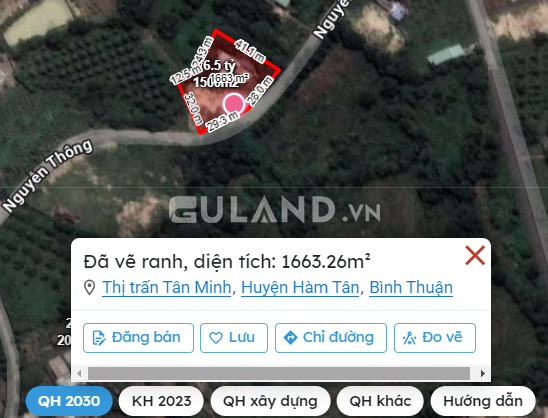
Task: Toggle the QH 2030 planning layer
Action: pos(69,401)
